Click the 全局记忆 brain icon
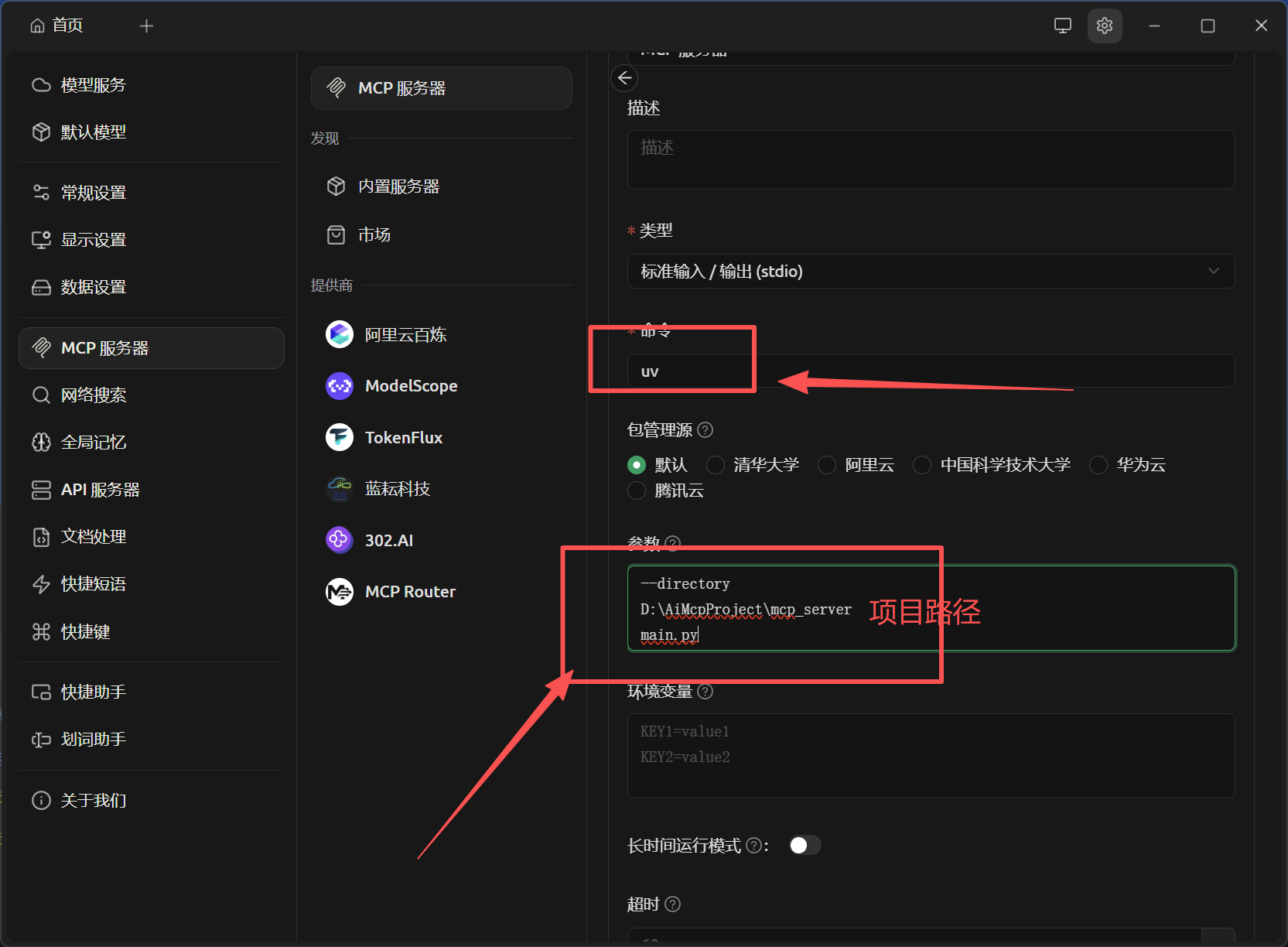Viewport: 1288px width, 947px height. (41, 443)
